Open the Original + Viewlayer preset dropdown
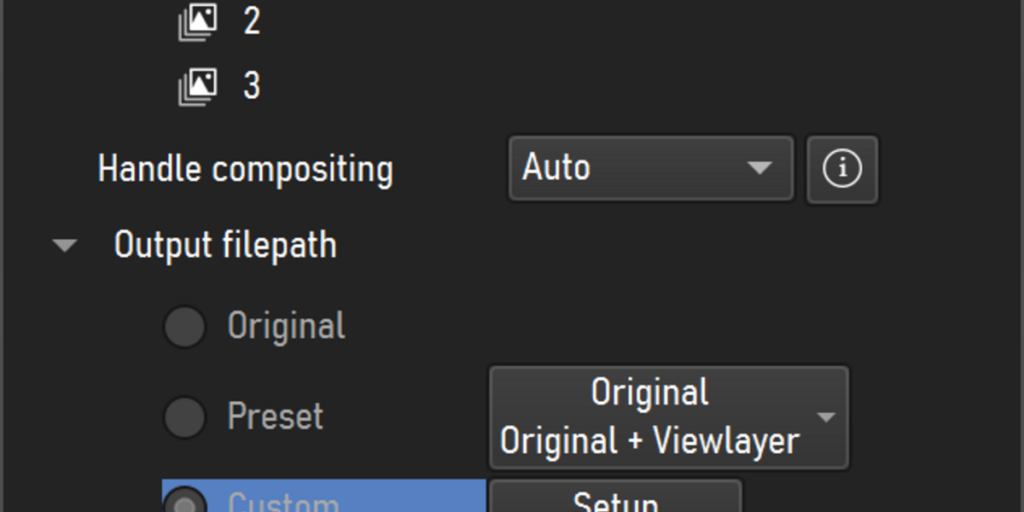The height and width of the screenshot is (512, 1024). point(669,417)
